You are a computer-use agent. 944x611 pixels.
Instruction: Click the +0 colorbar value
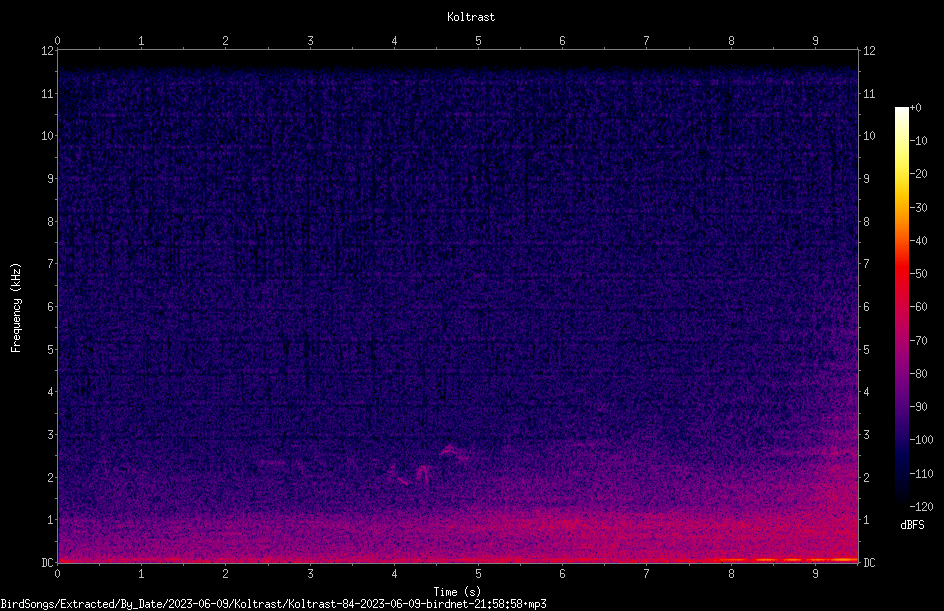(x=915, y=108)
